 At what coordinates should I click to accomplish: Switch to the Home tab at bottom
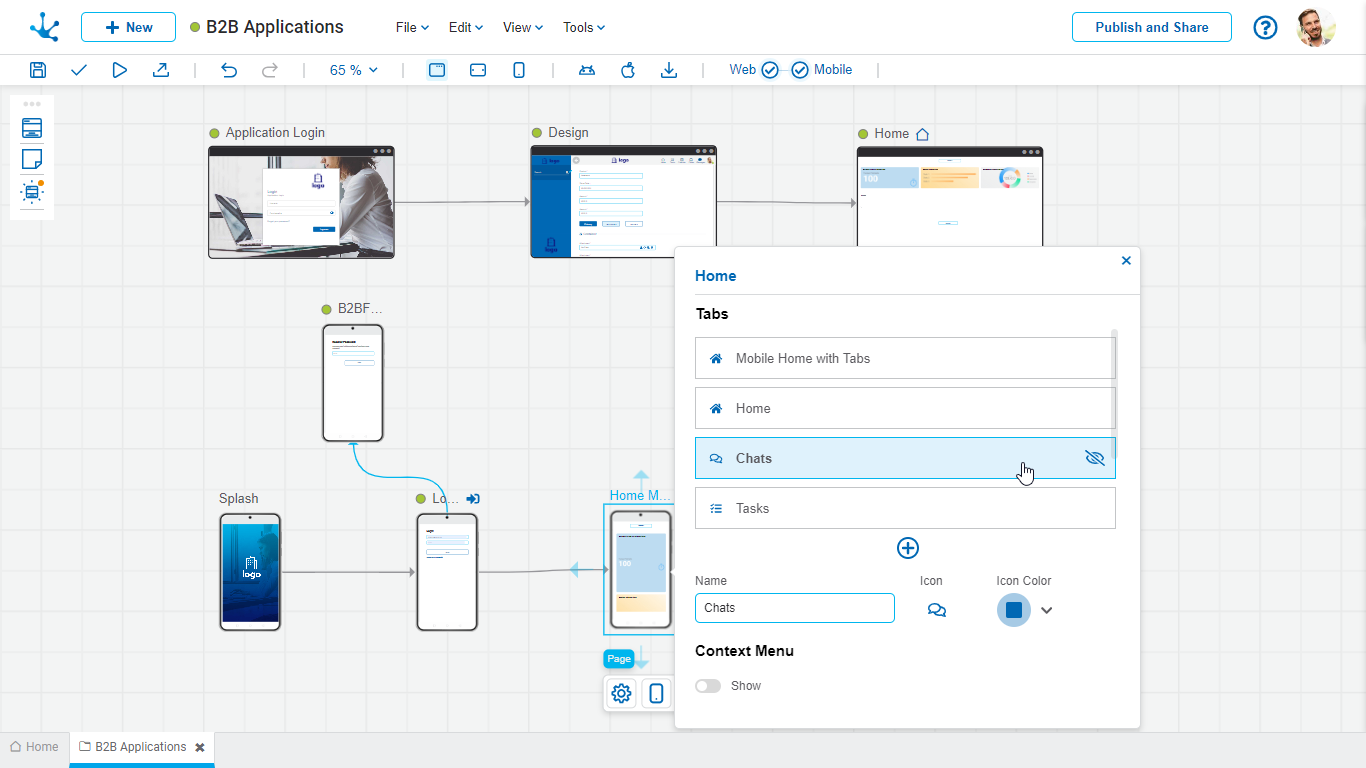tap(34, 747)
